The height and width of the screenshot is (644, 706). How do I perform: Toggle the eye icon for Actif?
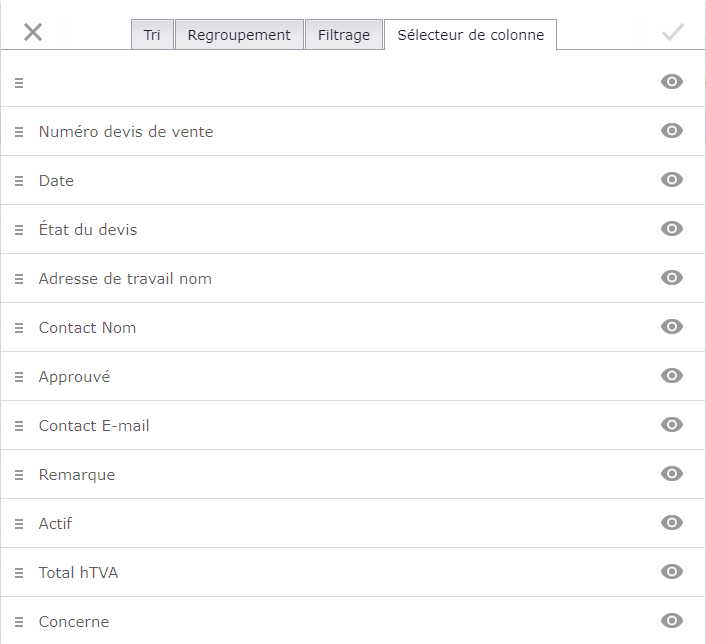(x=672, y=523)
